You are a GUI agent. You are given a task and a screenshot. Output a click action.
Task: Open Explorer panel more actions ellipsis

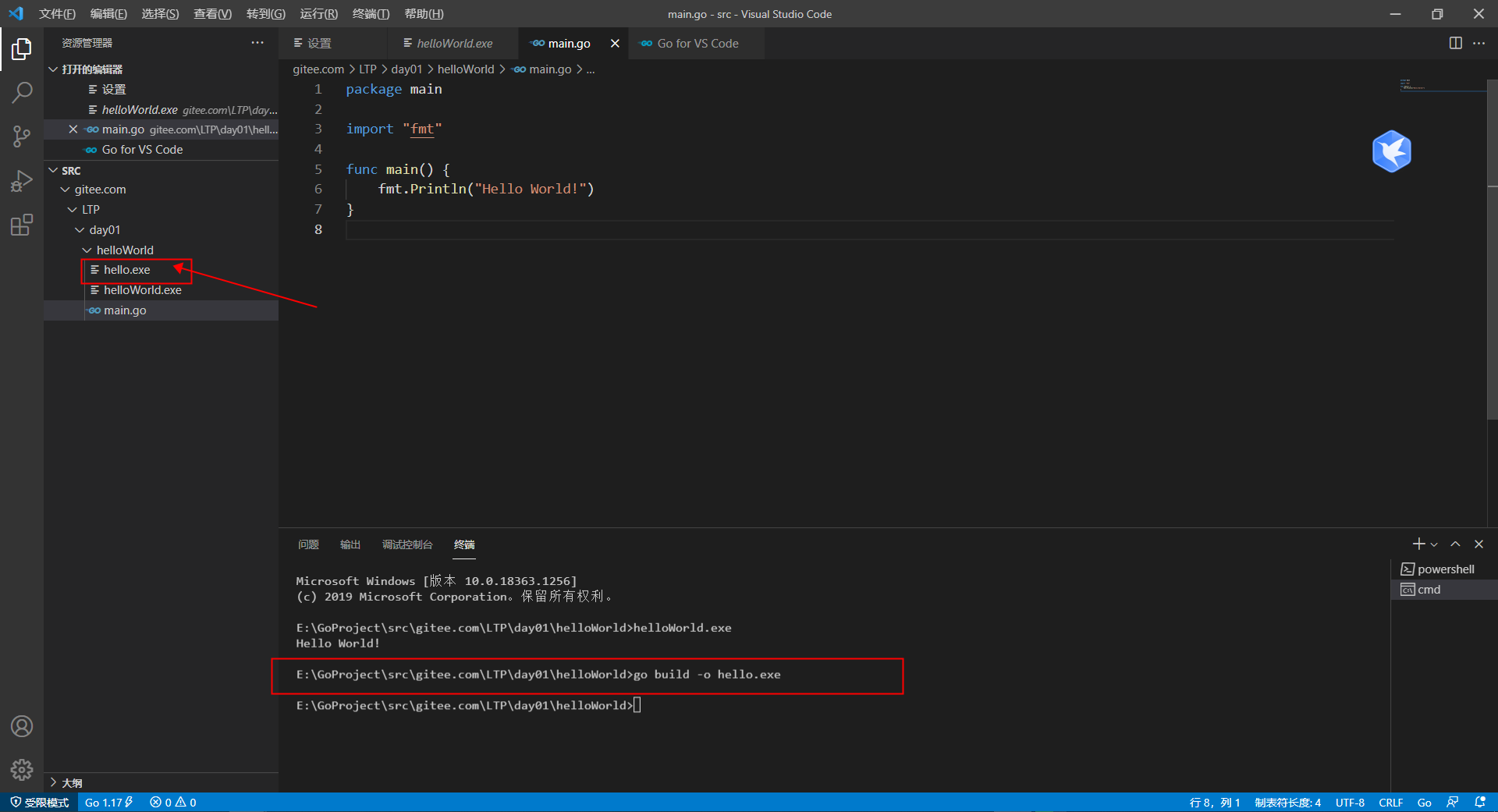[x=257, y=43]
